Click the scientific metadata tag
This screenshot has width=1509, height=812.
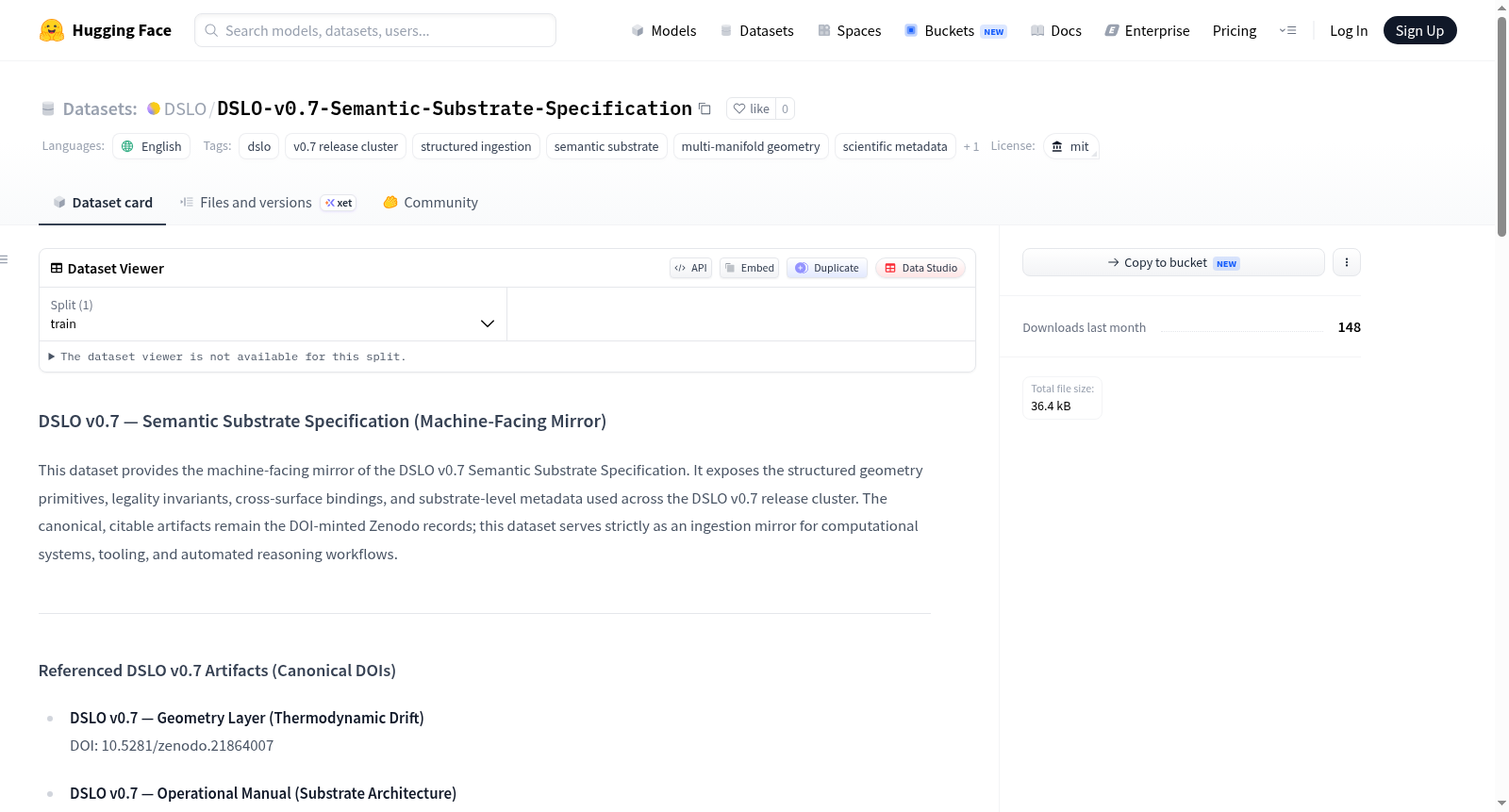(895, 146)
